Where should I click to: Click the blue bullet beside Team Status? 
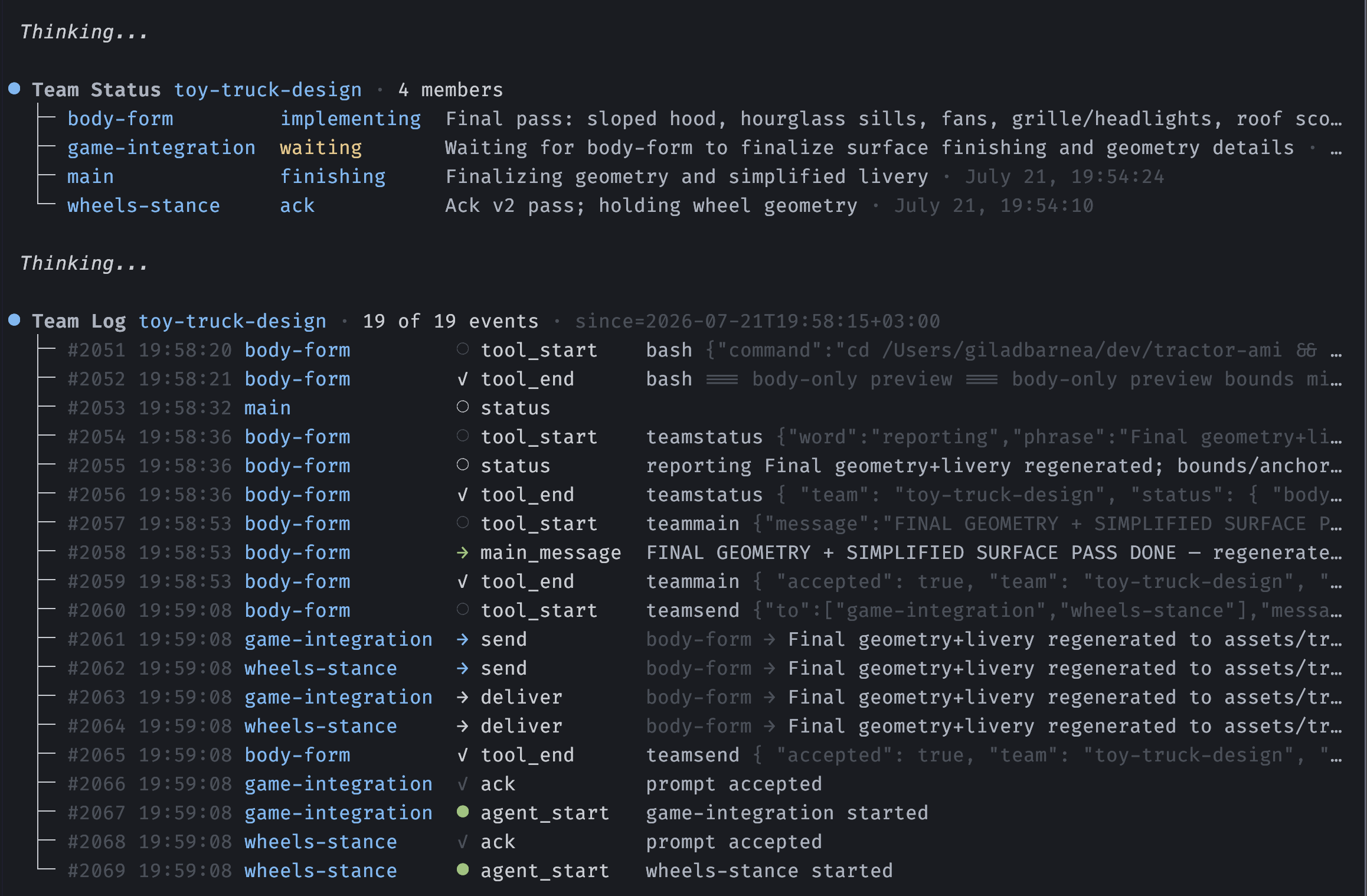[x=15, y=89]
